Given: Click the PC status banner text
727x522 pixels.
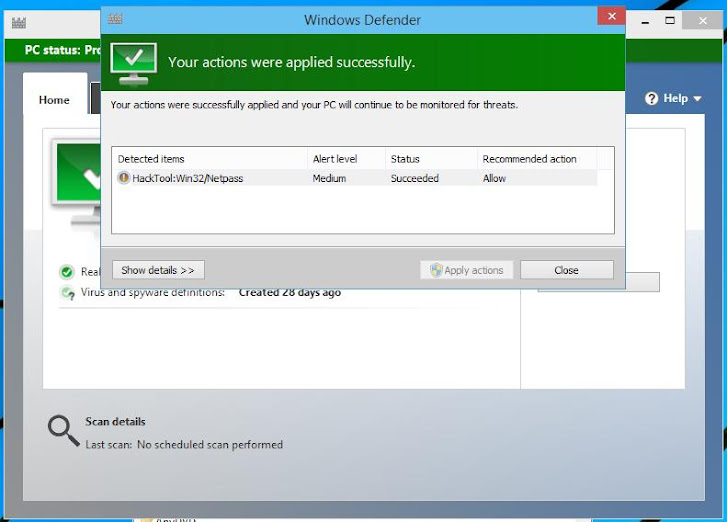Looking at the screenshot, I should click(x=62, y=50).
